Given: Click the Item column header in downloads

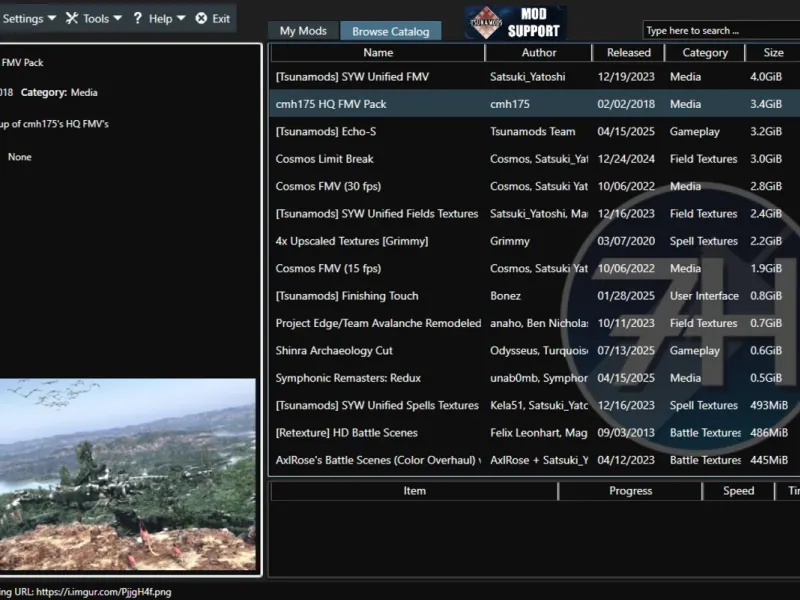Looking at the screenshot, I should point(414,491).
